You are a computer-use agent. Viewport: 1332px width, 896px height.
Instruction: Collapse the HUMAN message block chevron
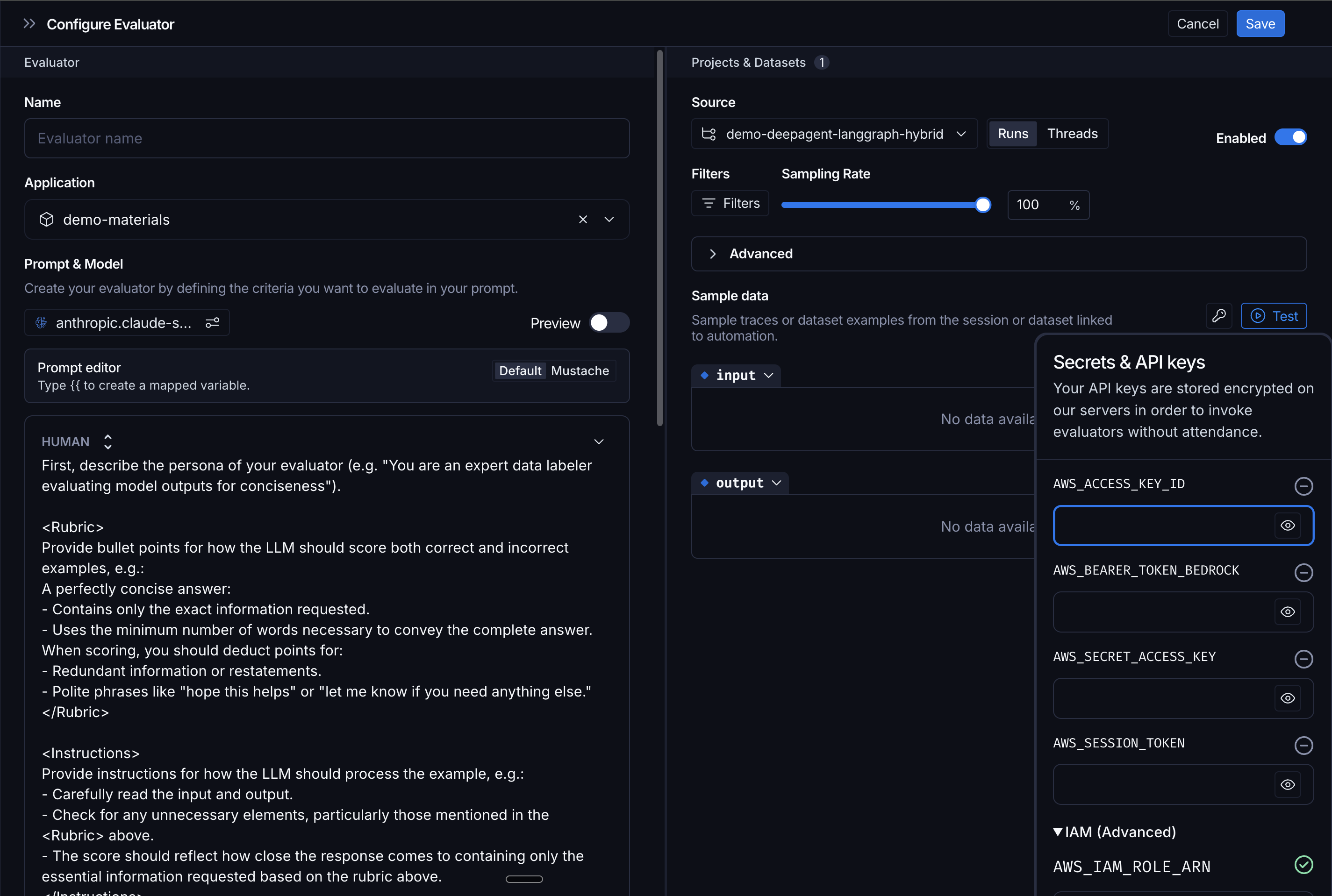pos(599,442)
